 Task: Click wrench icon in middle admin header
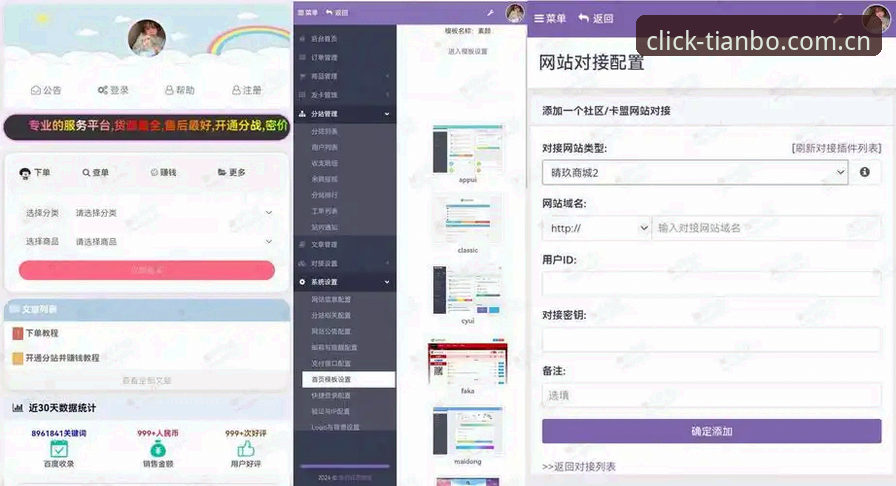[x=490, y=13]
